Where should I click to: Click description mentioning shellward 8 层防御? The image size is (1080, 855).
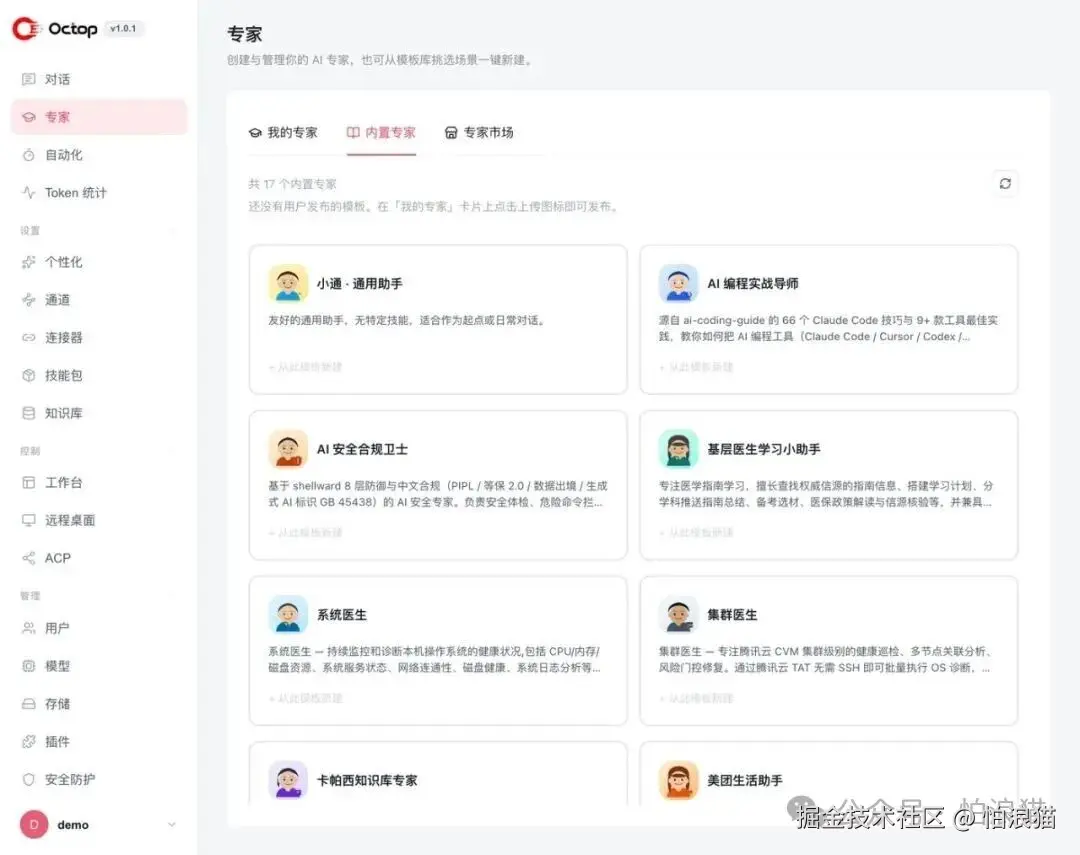[437, 494]
